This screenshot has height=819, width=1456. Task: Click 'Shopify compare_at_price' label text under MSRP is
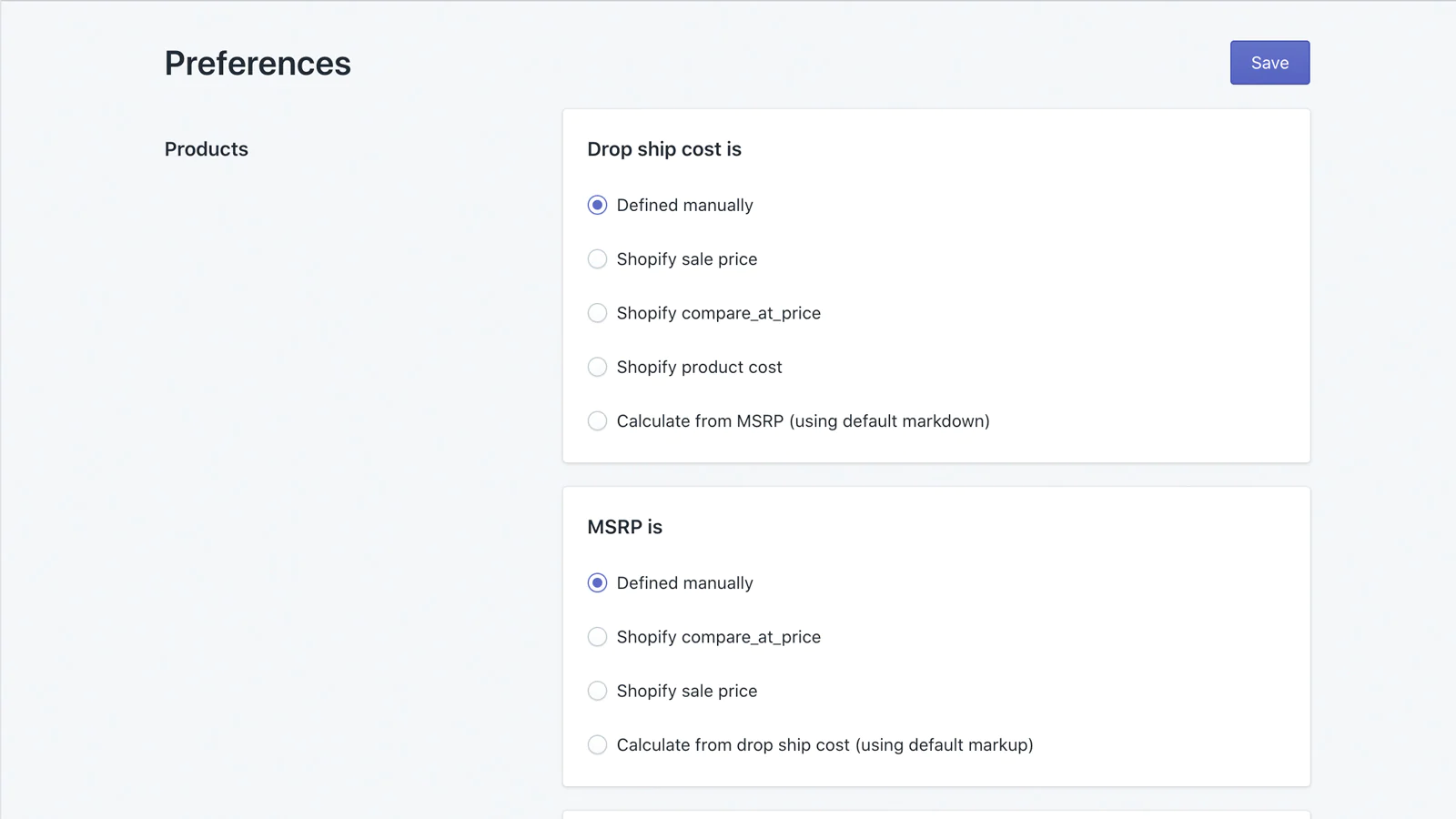718,637
